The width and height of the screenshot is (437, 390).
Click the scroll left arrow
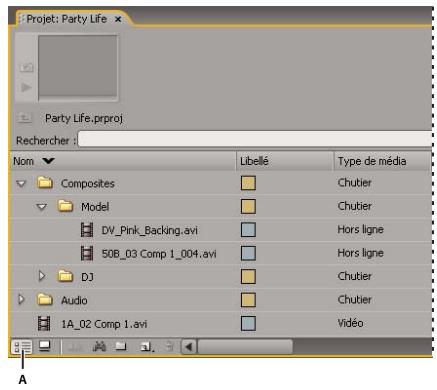pyautogui.click(x=189, y=347)
